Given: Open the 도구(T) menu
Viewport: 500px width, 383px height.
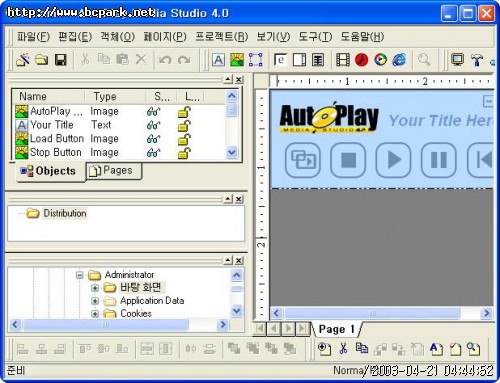Looking at the screenshot, I should coord(315,36).
